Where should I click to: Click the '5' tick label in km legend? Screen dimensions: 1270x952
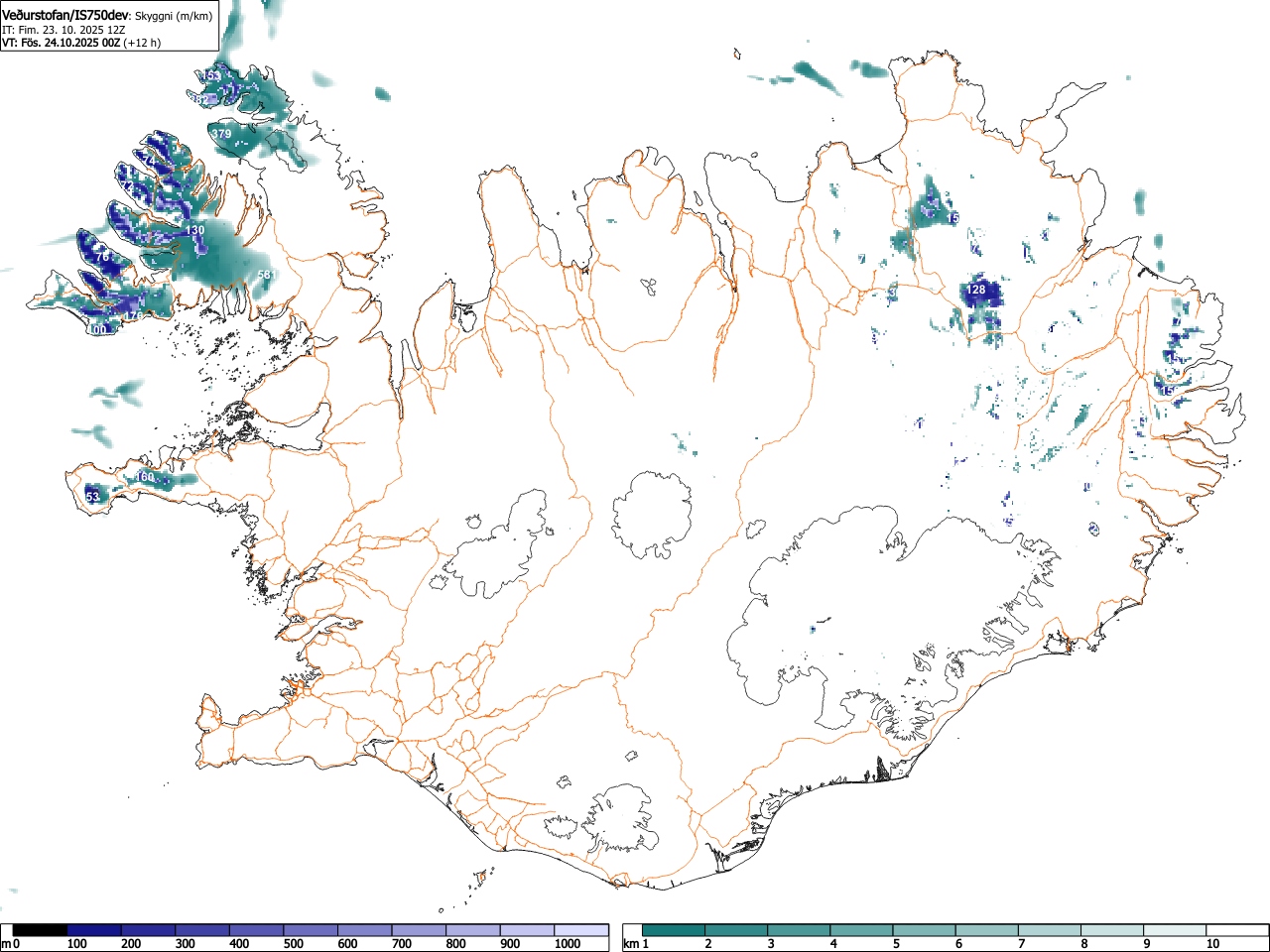point(895,944)
